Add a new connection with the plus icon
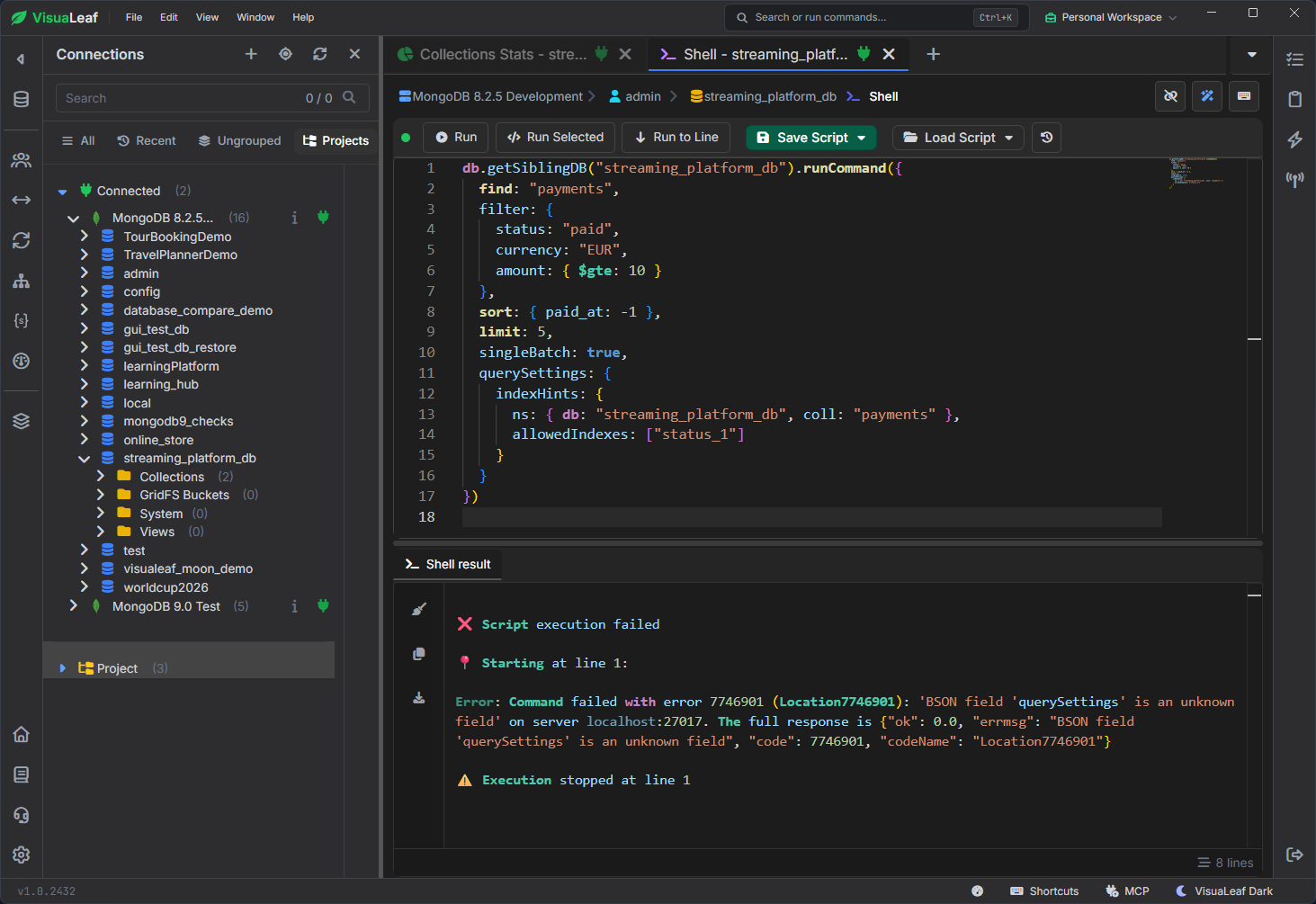1316x904 pixels. pos(251,54)
